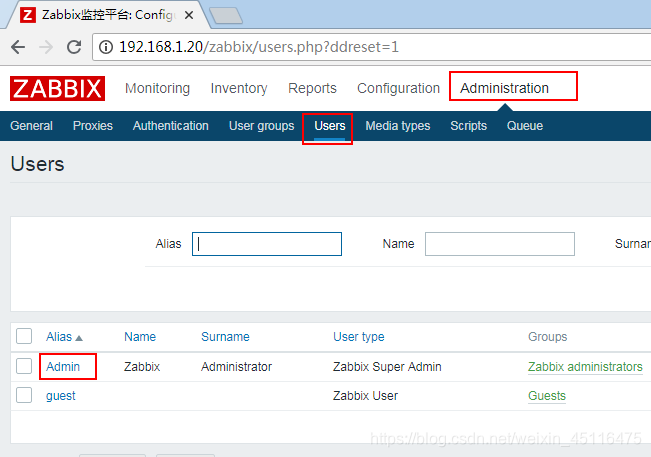The width and height of the screenshot is (651, 457).
Task: Tick the Admin row checkbox
Action: [24, 366]
